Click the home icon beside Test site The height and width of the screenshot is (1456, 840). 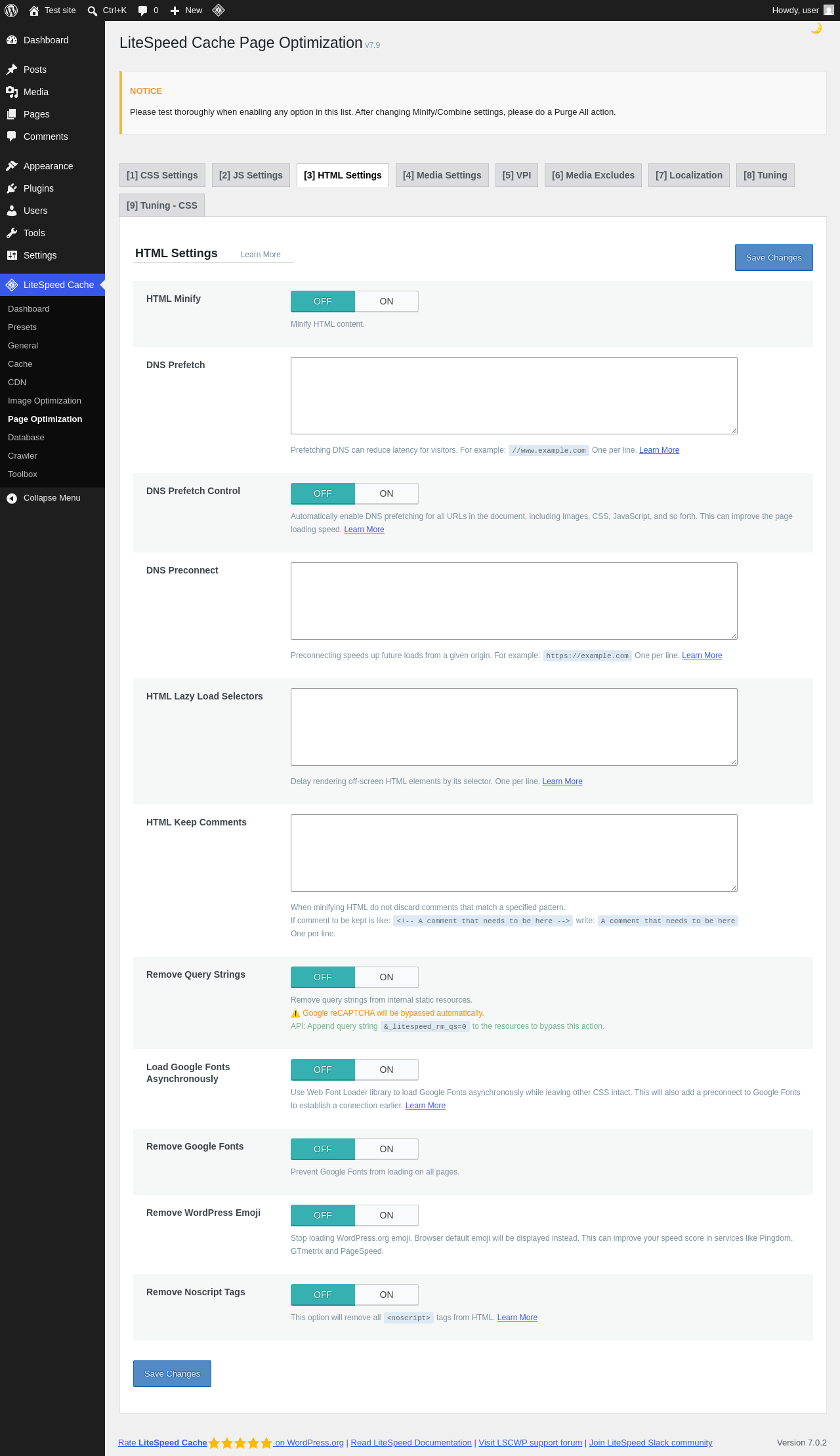(34, 10)
